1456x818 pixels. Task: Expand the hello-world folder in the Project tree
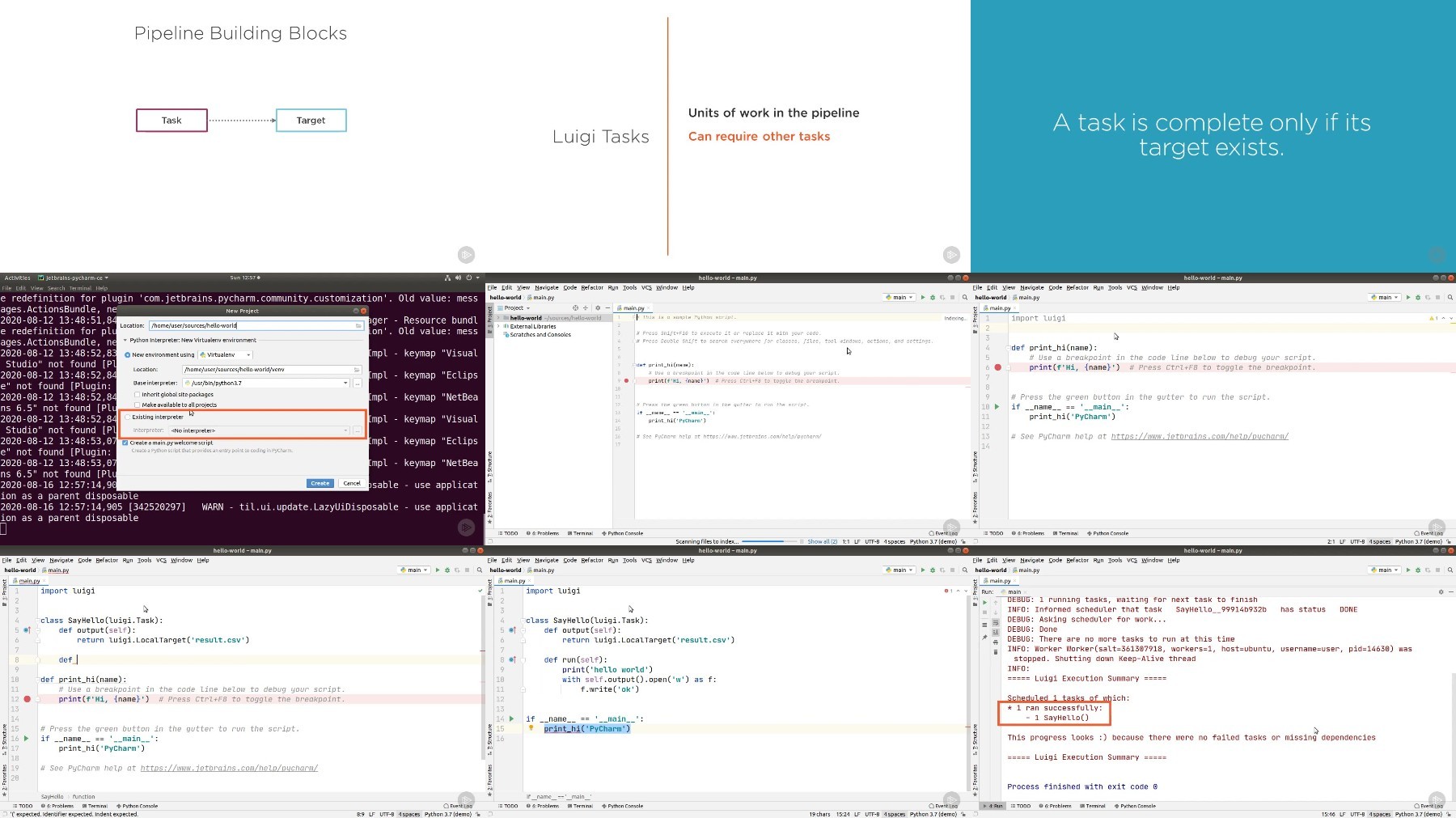point(499,318)
